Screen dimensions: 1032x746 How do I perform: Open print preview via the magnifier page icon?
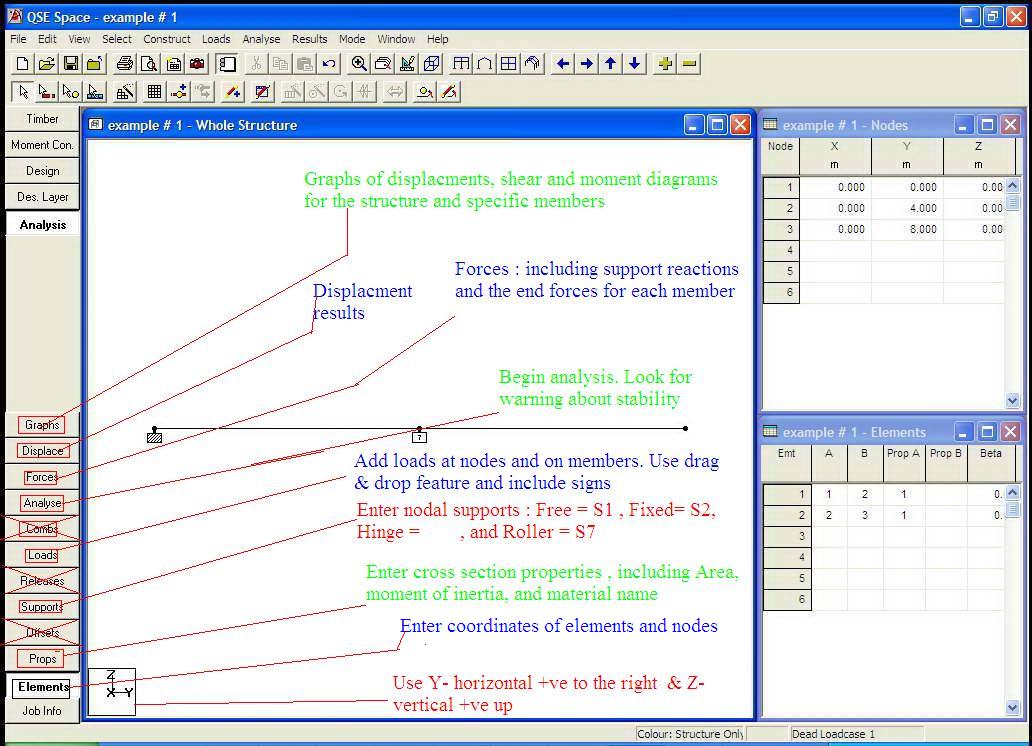(149, 64)
